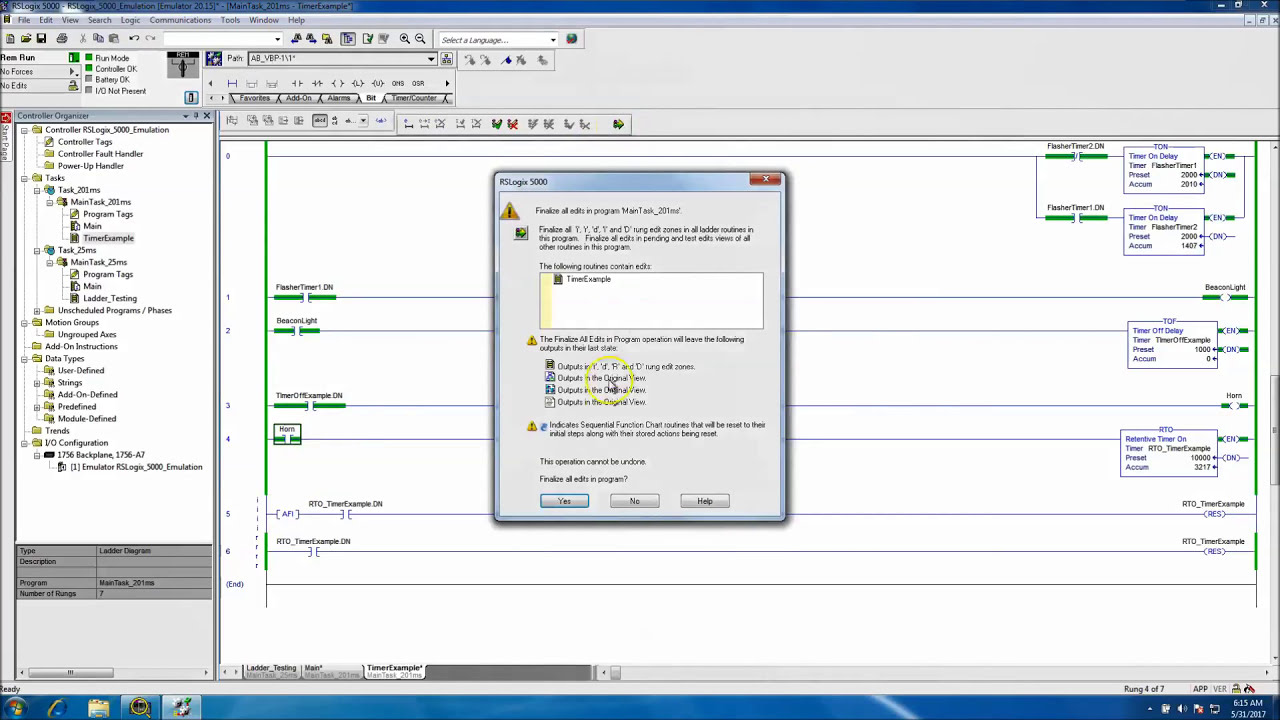
Task: Click the Verify Routine toolbar icon
Action: point(368,39)
